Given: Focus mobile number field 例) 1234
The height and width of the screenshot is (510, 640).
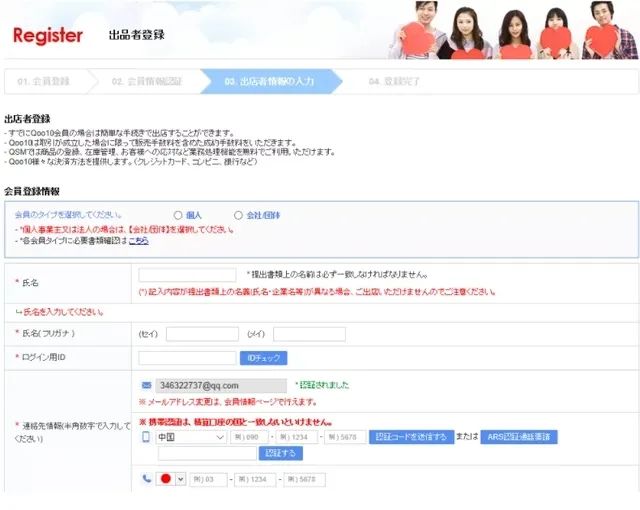Looking at the screenshot, I should pos(297,437).
